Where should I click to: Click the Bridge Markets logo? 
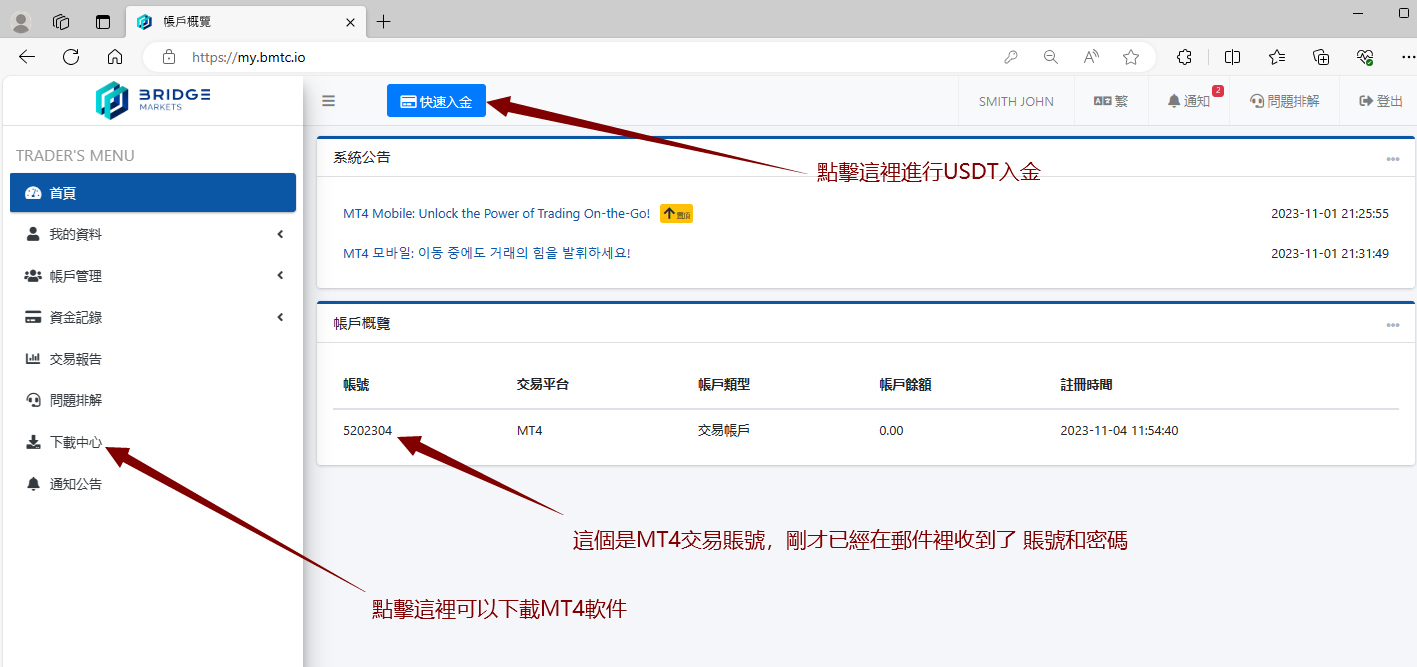pyautogui.click(x=152, y=100)
